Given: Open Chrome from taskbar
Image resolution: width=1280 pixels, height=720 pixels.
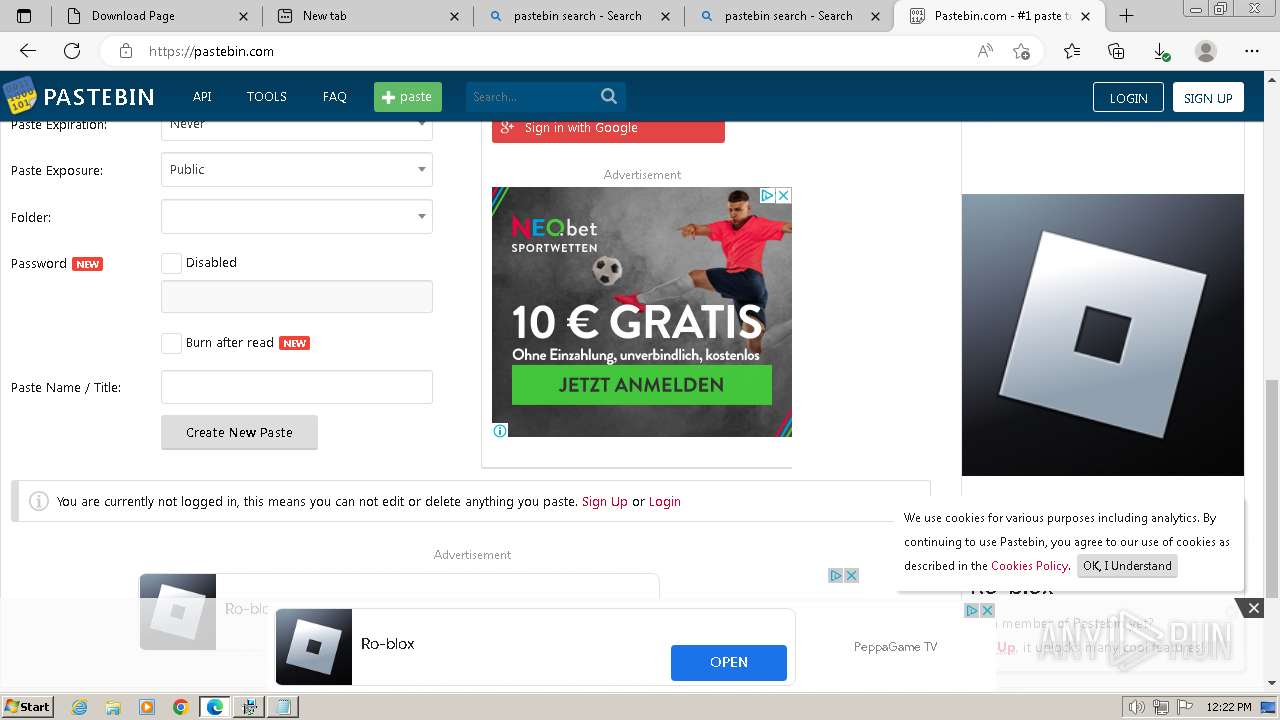Looking at the screenshot, I should 180,707.
